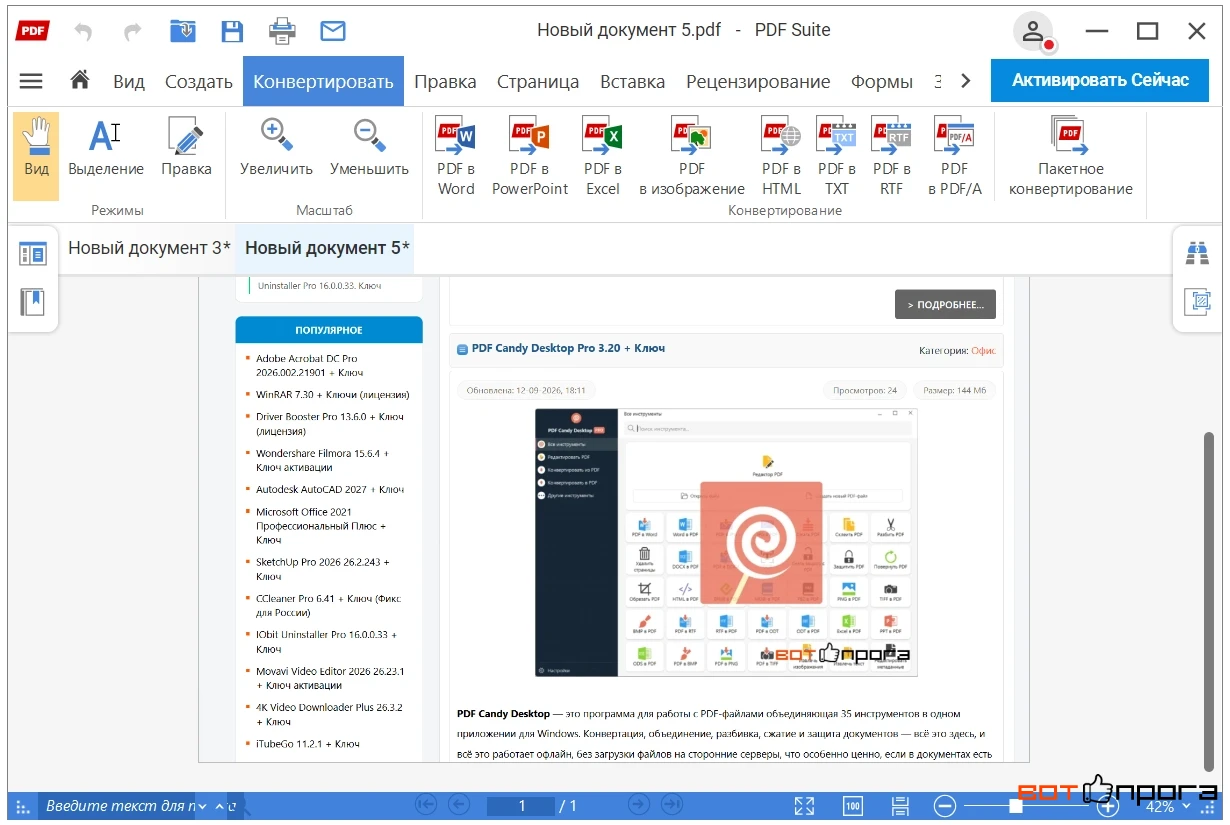
Task: Save document with the floppy disk icon
Action: (232, 31)
